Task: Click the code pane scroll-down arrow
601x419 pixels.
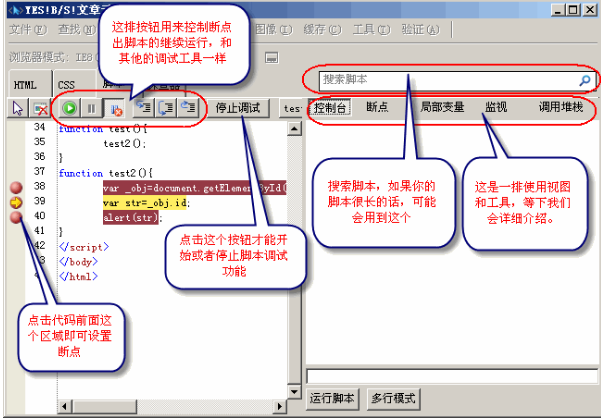Action: [294, 391]
